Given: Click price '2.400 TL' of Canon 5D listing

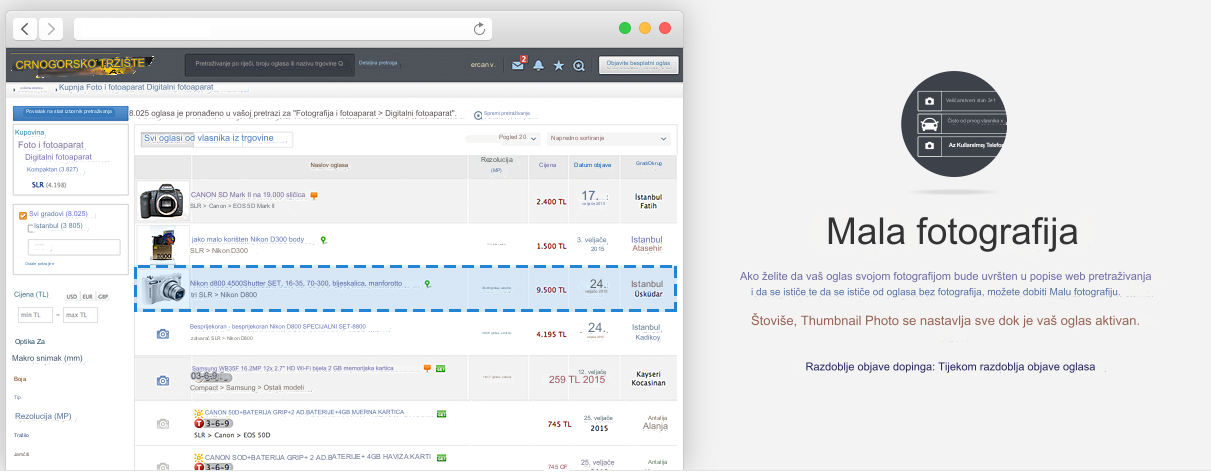Looking at the screenshot, I should [x=552, y=201].
